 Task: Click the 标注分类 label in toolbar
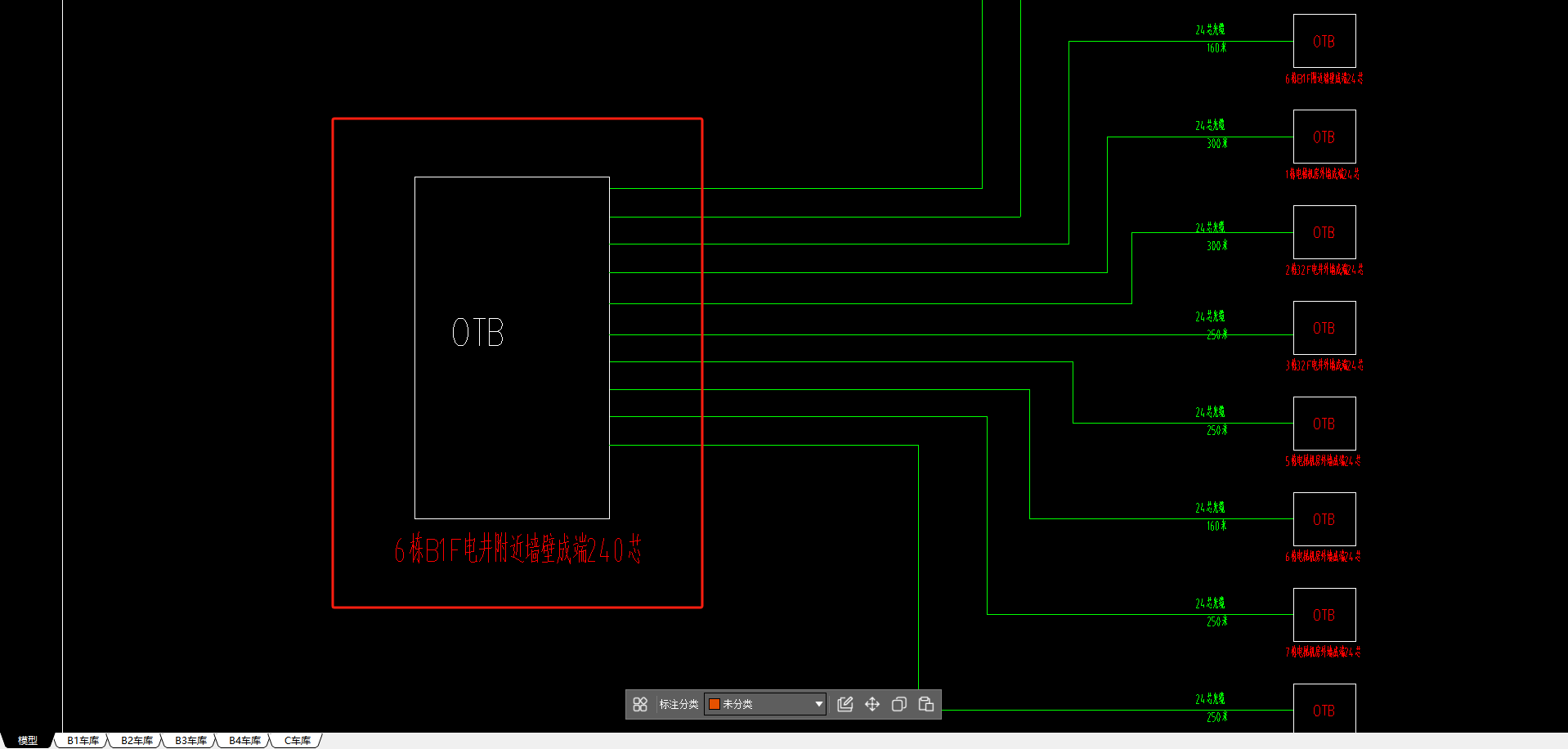pos(679,704)
